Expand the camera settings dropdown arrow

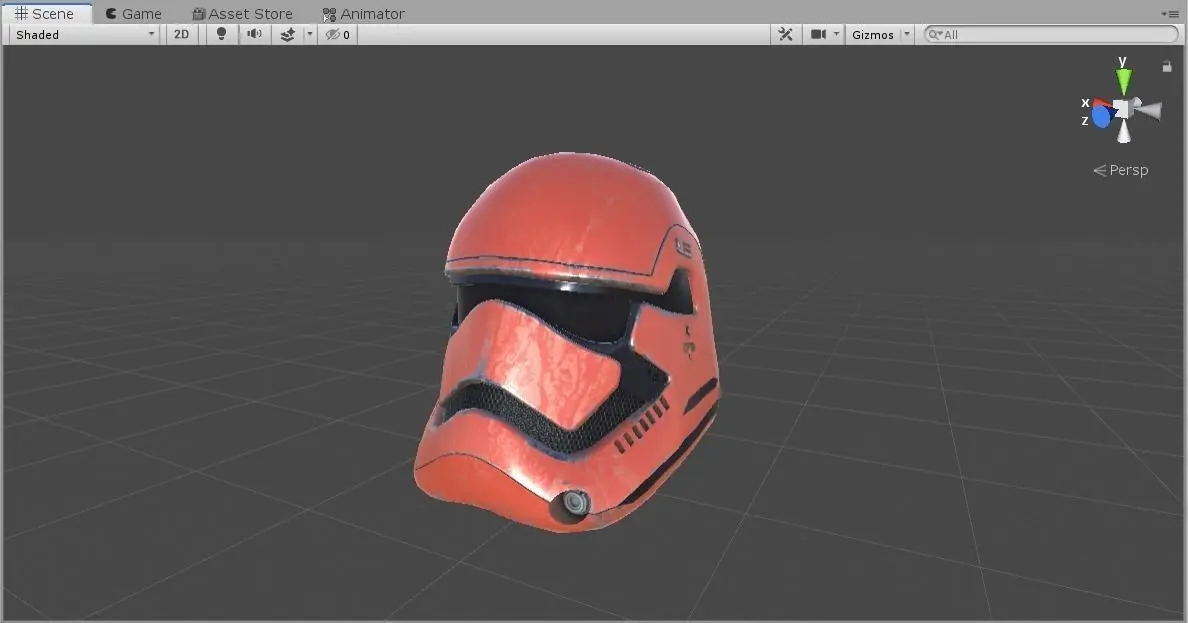pos(836,34)
